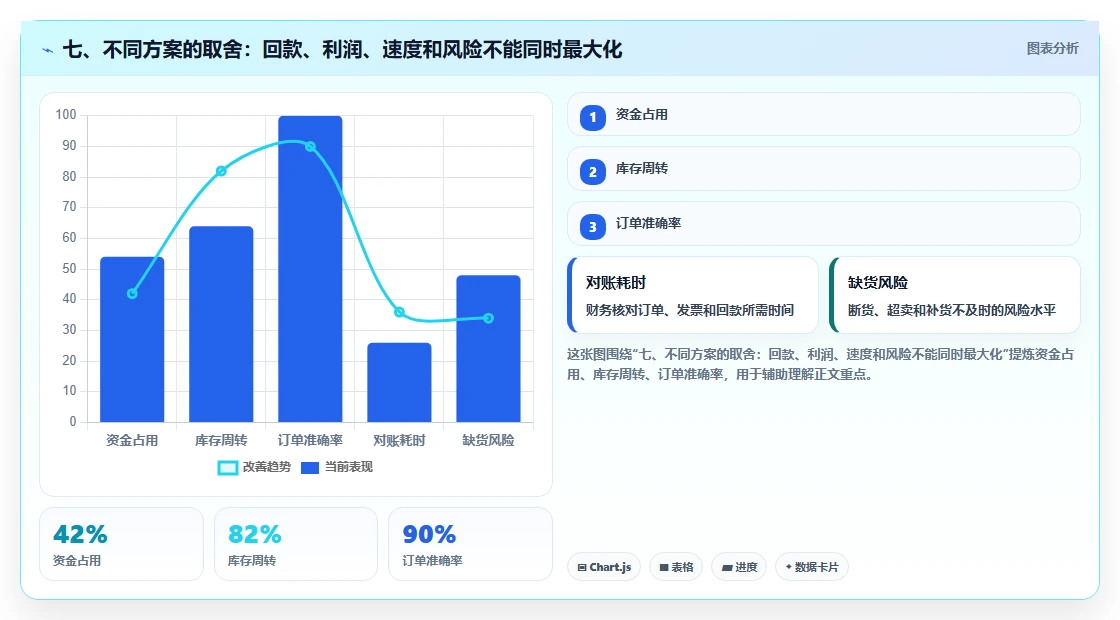
Task: Select the 资金占用 bar in chart
Action: pyautogui.click(x=132, y=339)
